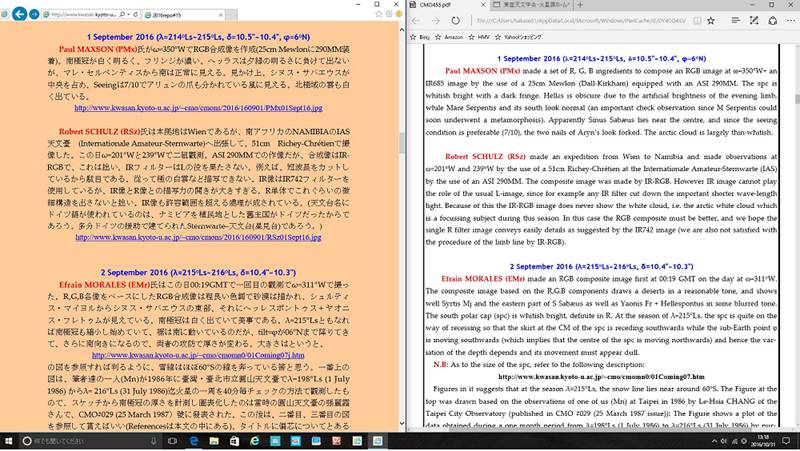Open IE favorites star icon
Image resolution: width=800 pixels, height=451 pixels.
coord(379,14)
